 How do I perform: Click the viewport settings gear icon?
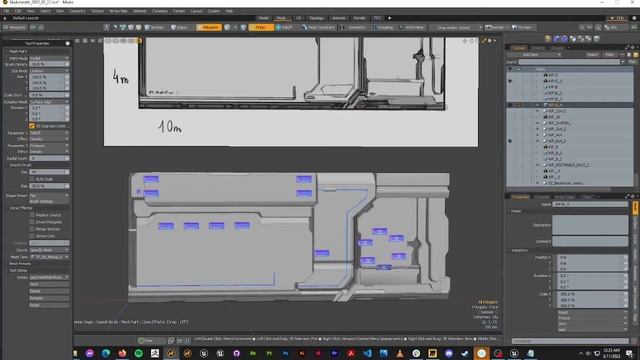pyautogui.click(x=490, y=41)
